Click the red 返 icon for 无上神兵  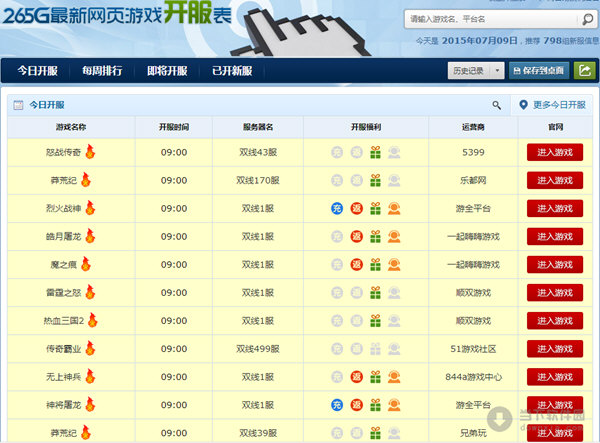[x=356, y=376]
